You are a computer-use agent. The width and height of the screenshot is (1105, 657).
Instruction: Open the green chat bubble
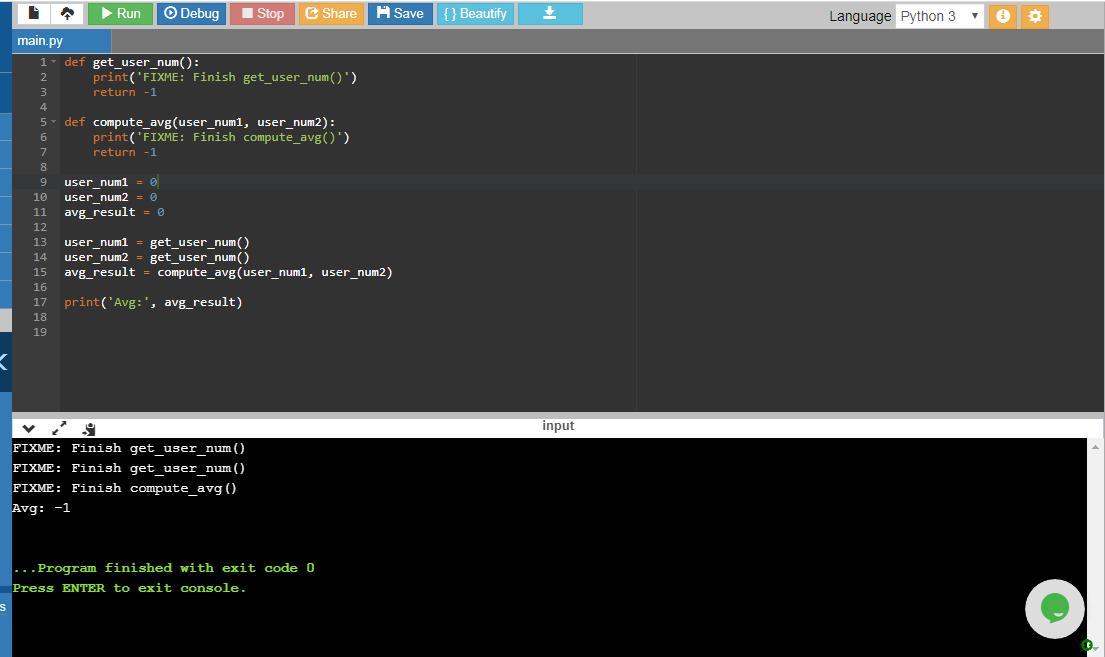pyautogui.click(x=1054, y=608)
